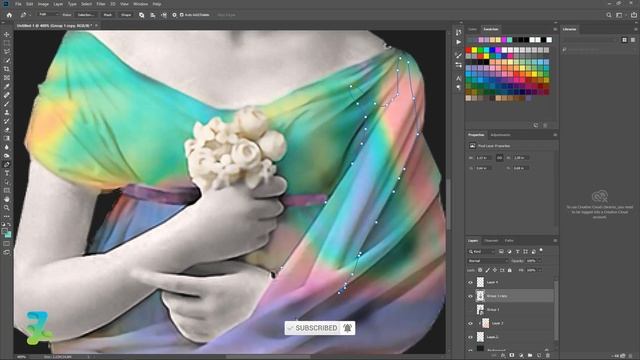The image size is (640, 360).
Task: Open path arrangement options
Action: pyautogui.click(x=164, y=15)
